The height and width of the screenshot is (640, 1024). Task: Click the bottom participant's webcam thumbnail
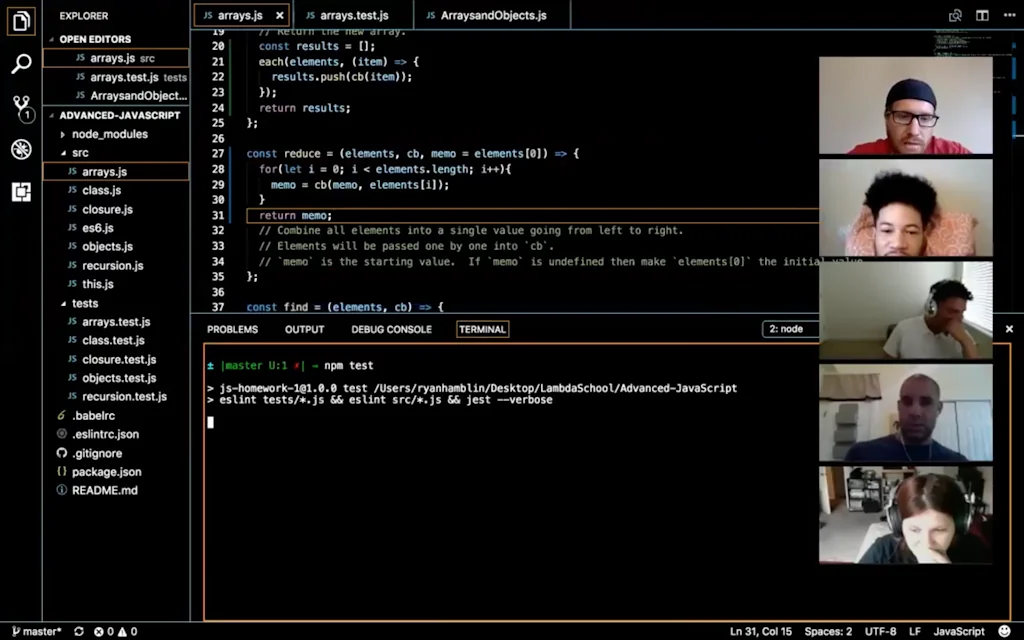point(905,514)
